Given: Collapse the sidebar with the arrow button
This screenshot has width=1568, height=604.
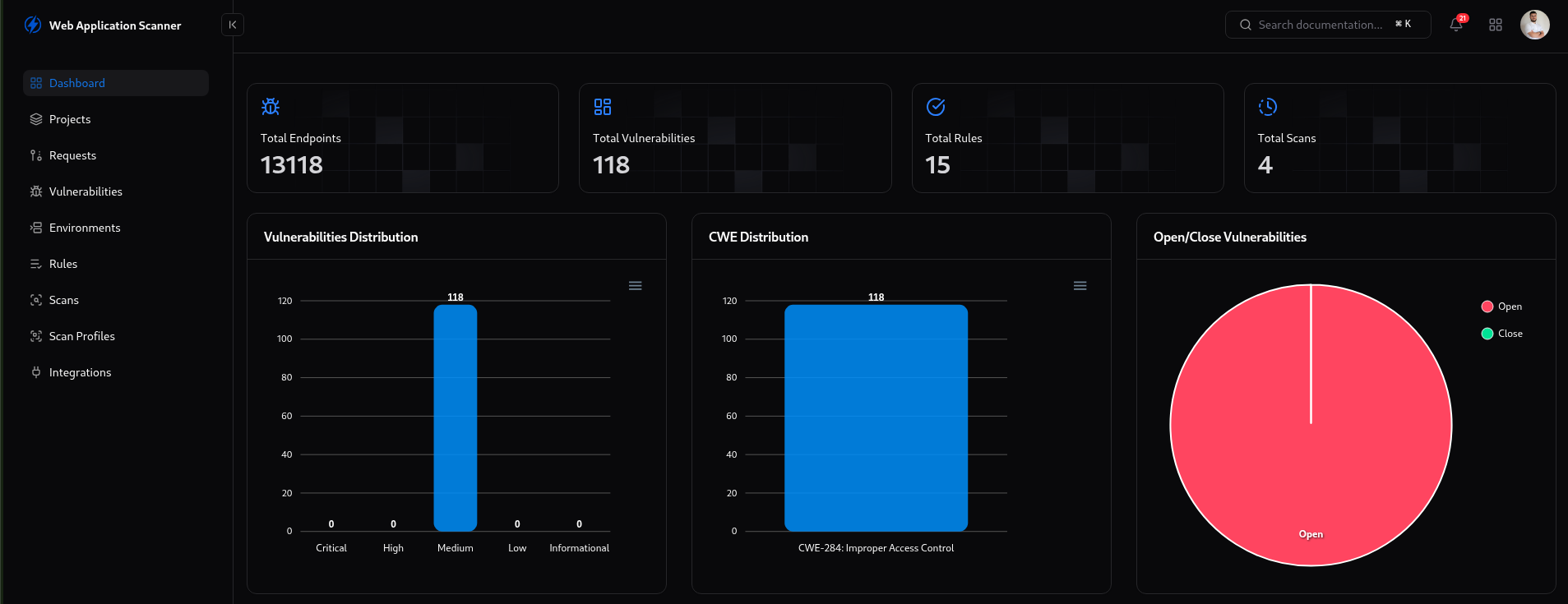Looking at the screenshot, I should [x=233, y=25].
